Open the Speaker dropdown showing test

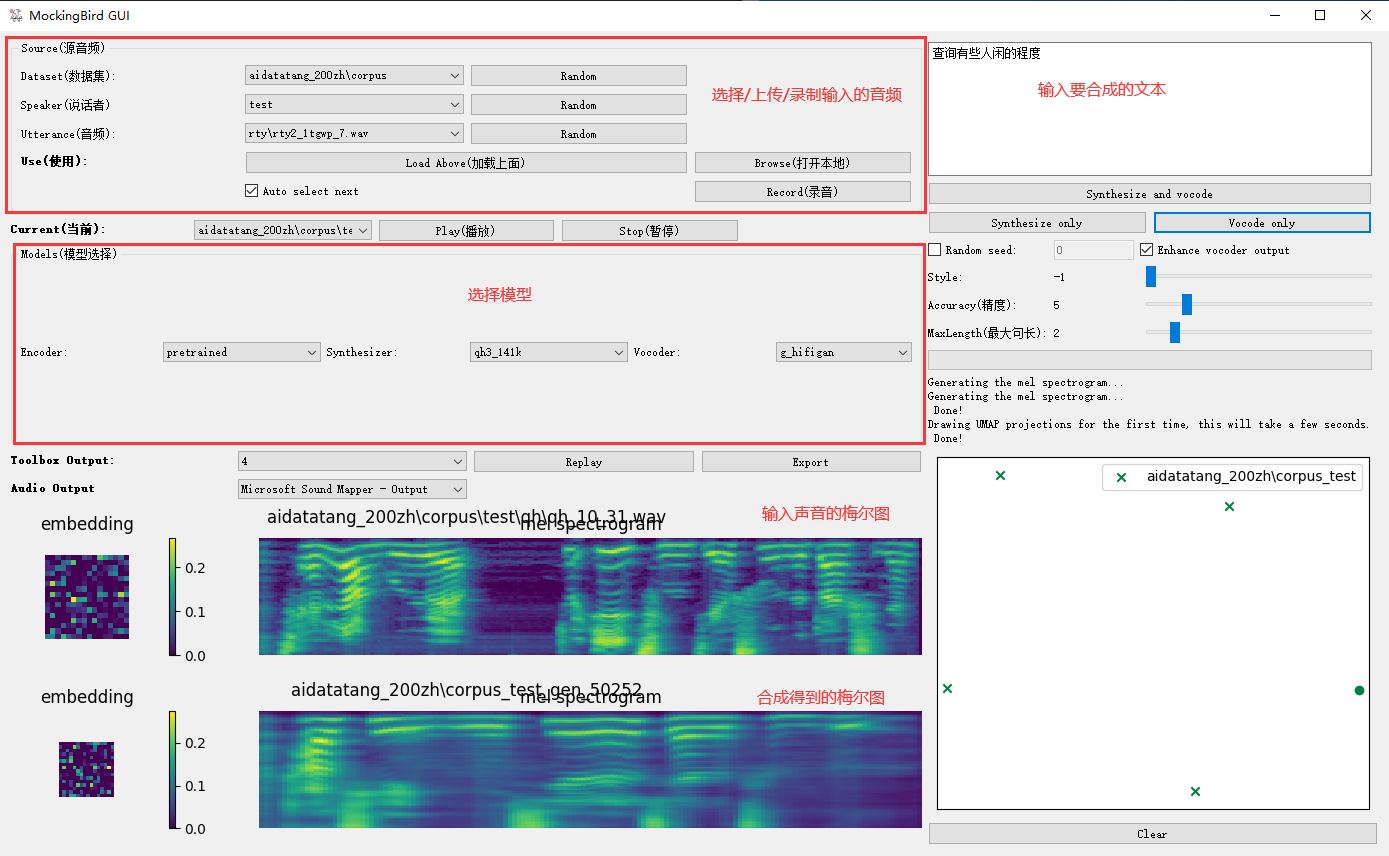point(354,104)
